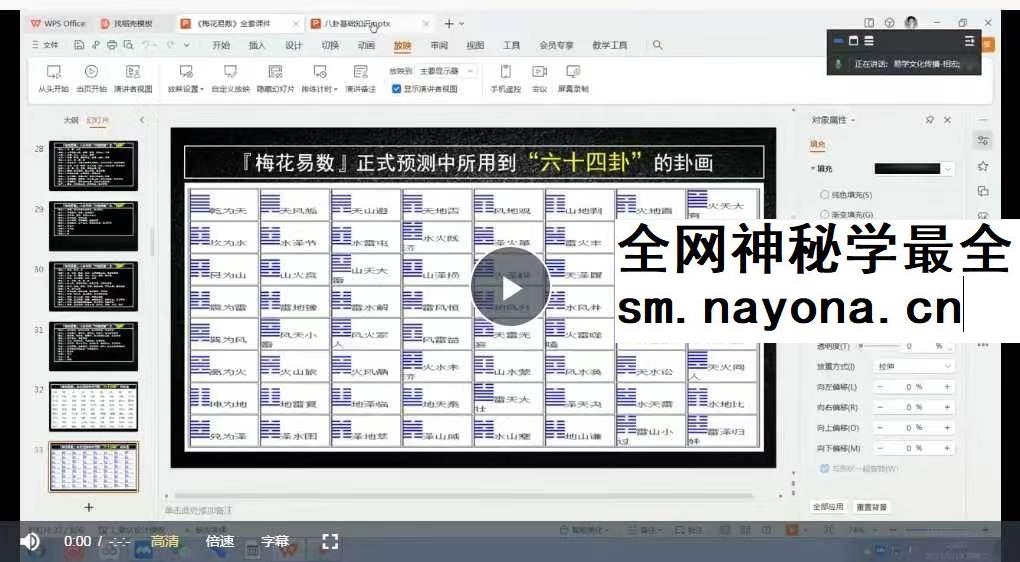Click the 重置背景 button

[x=872, y=507]
